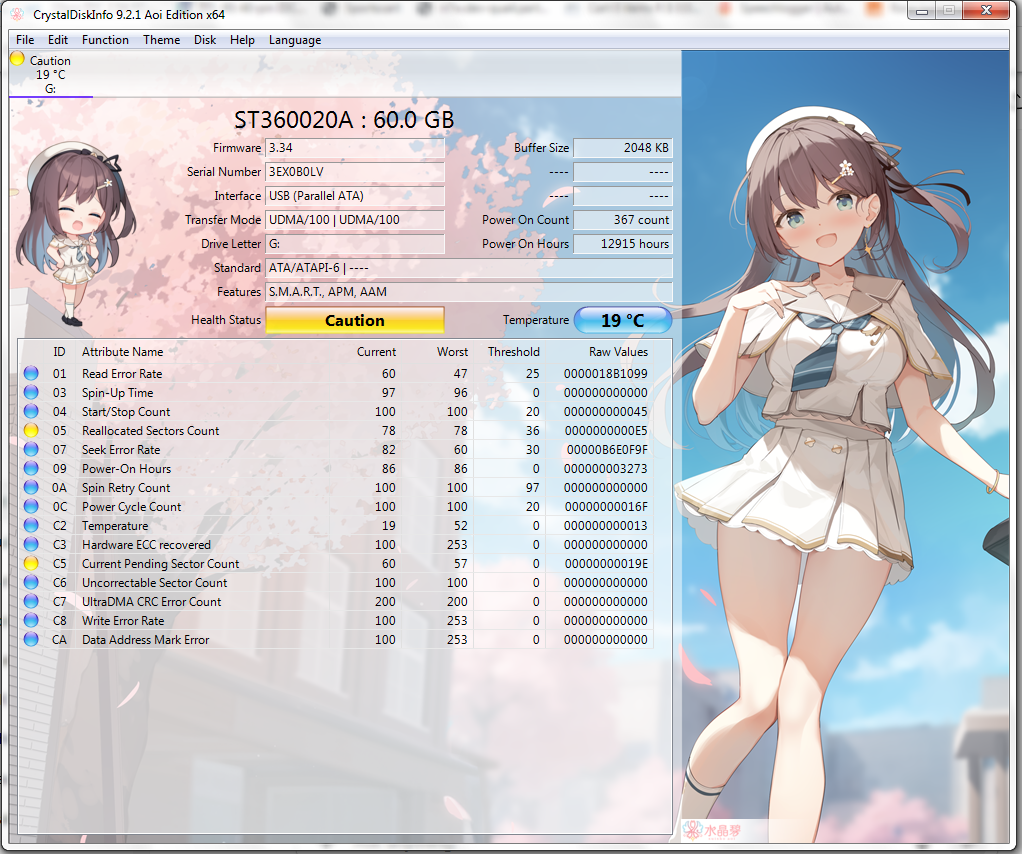Viewport: 1022px width, 854px height.
Task: Open the File menu
Action: tap(25, 40)
